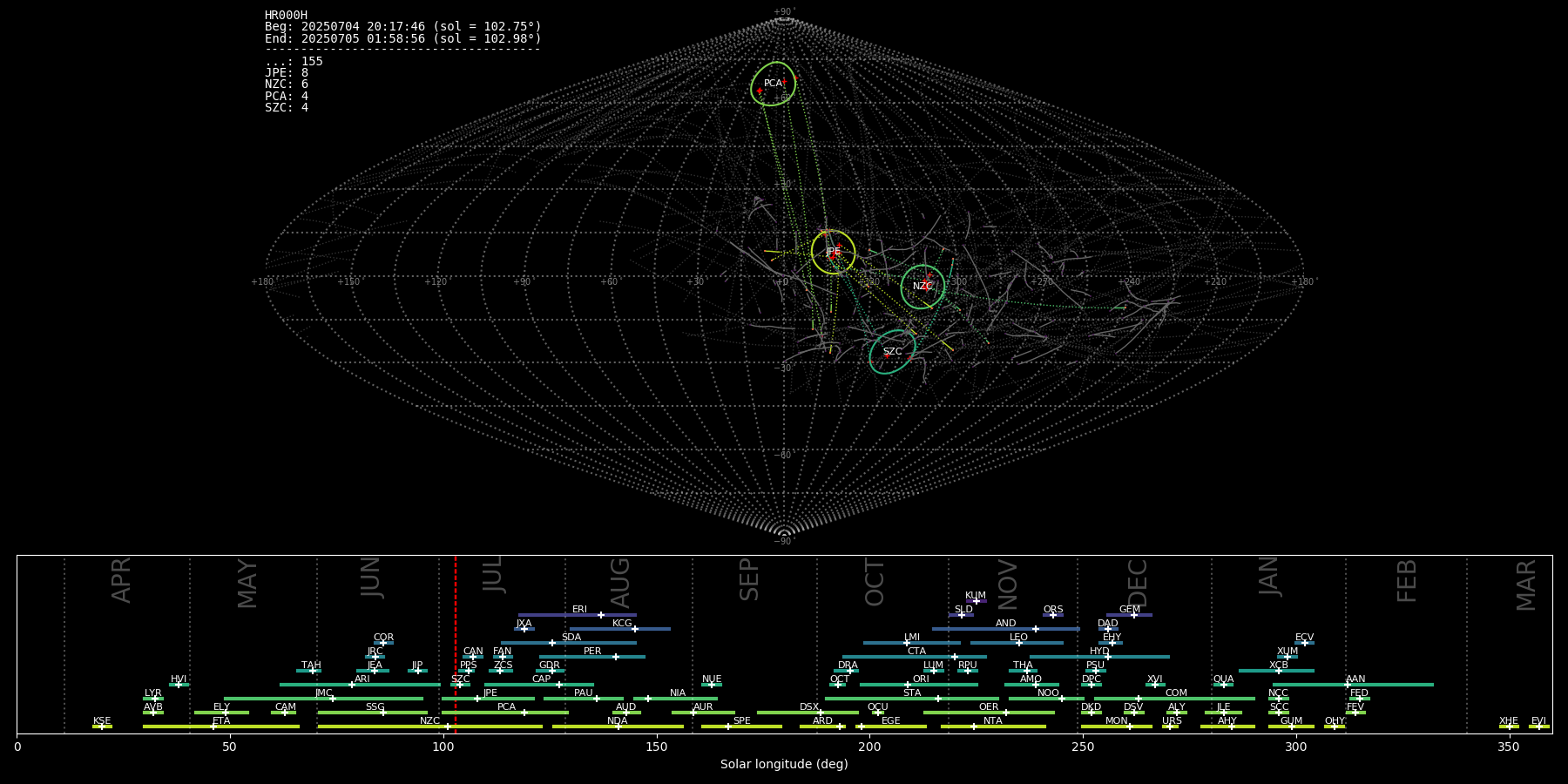Screen dimensions: 1568x784
Task: Click the +150° longitude label on map
Action: click(x=348, y=282)
